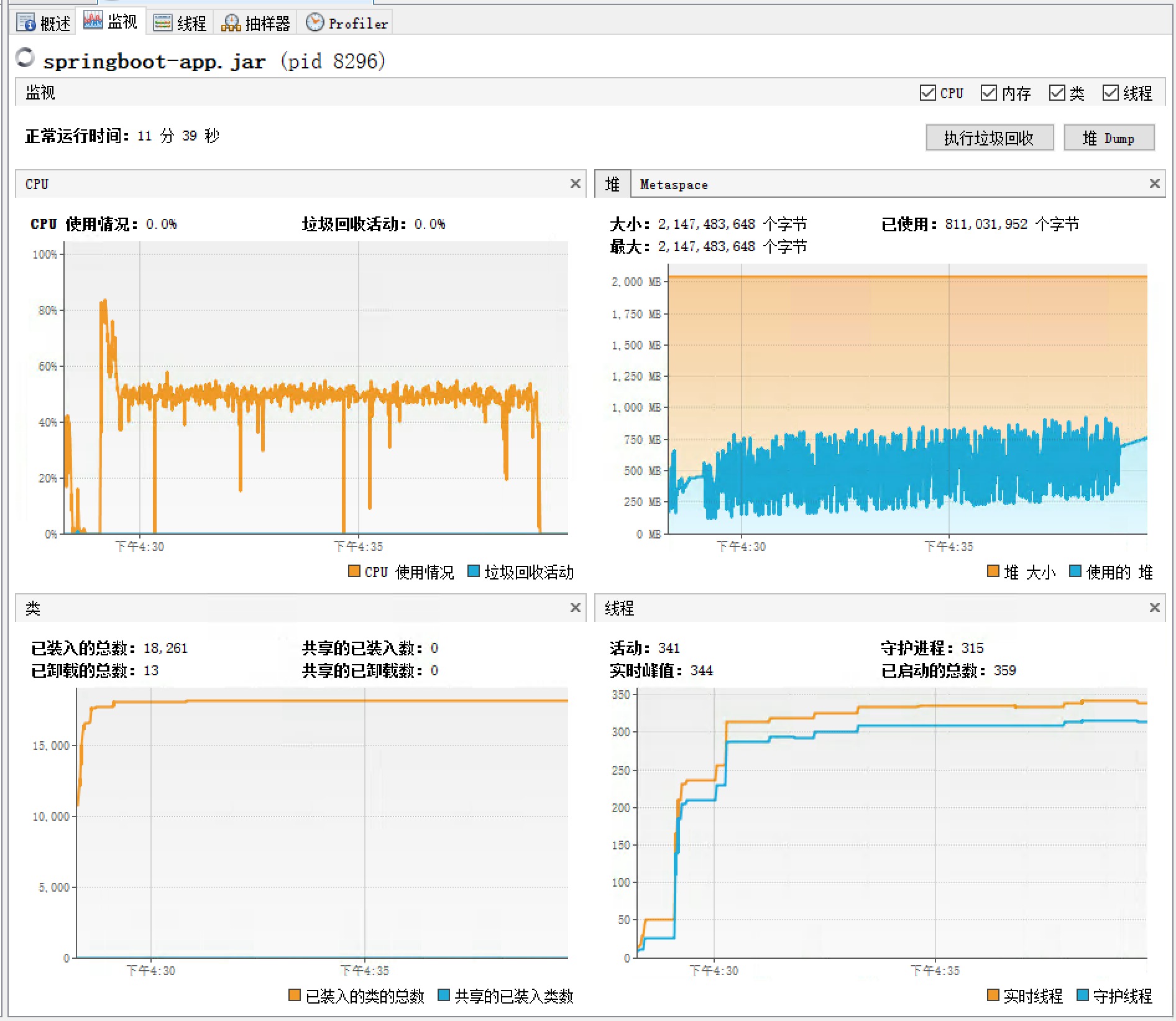This screenshot has width=1176, height=1021.
Task: Click the 类 panel title header
Action: click(33, 608)
